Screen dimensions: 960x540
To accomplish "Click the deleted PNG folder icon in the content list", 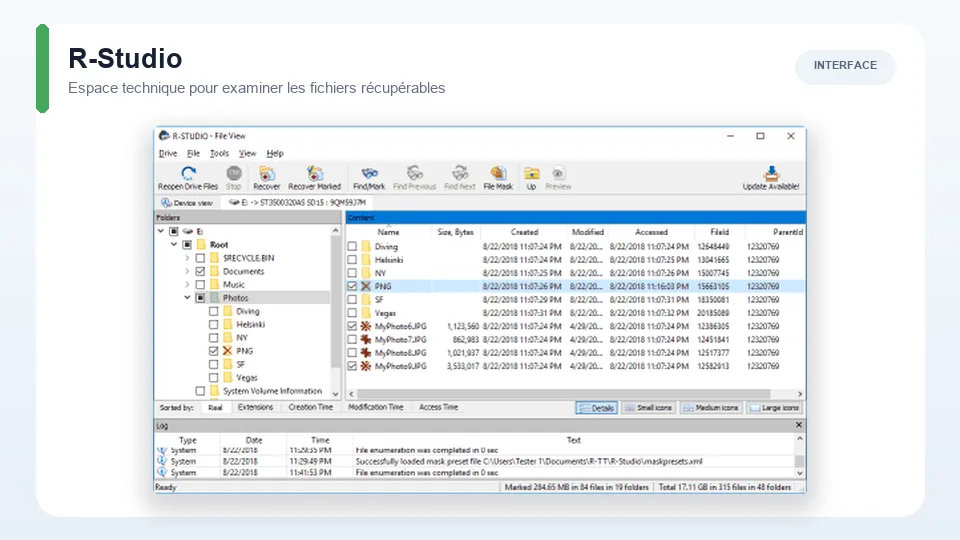I will coord(366,286).
